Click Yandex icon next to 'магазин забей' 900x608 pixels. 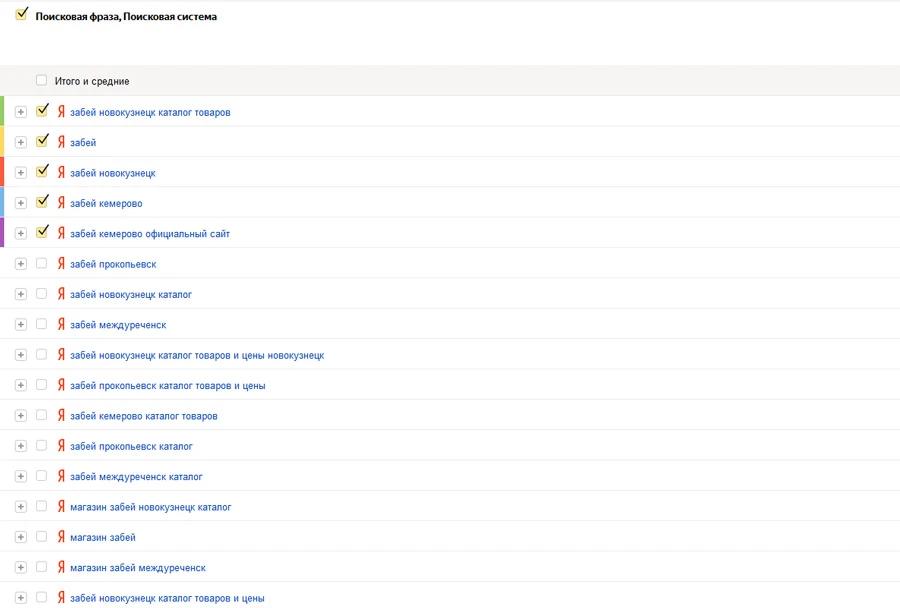point(61,537)
